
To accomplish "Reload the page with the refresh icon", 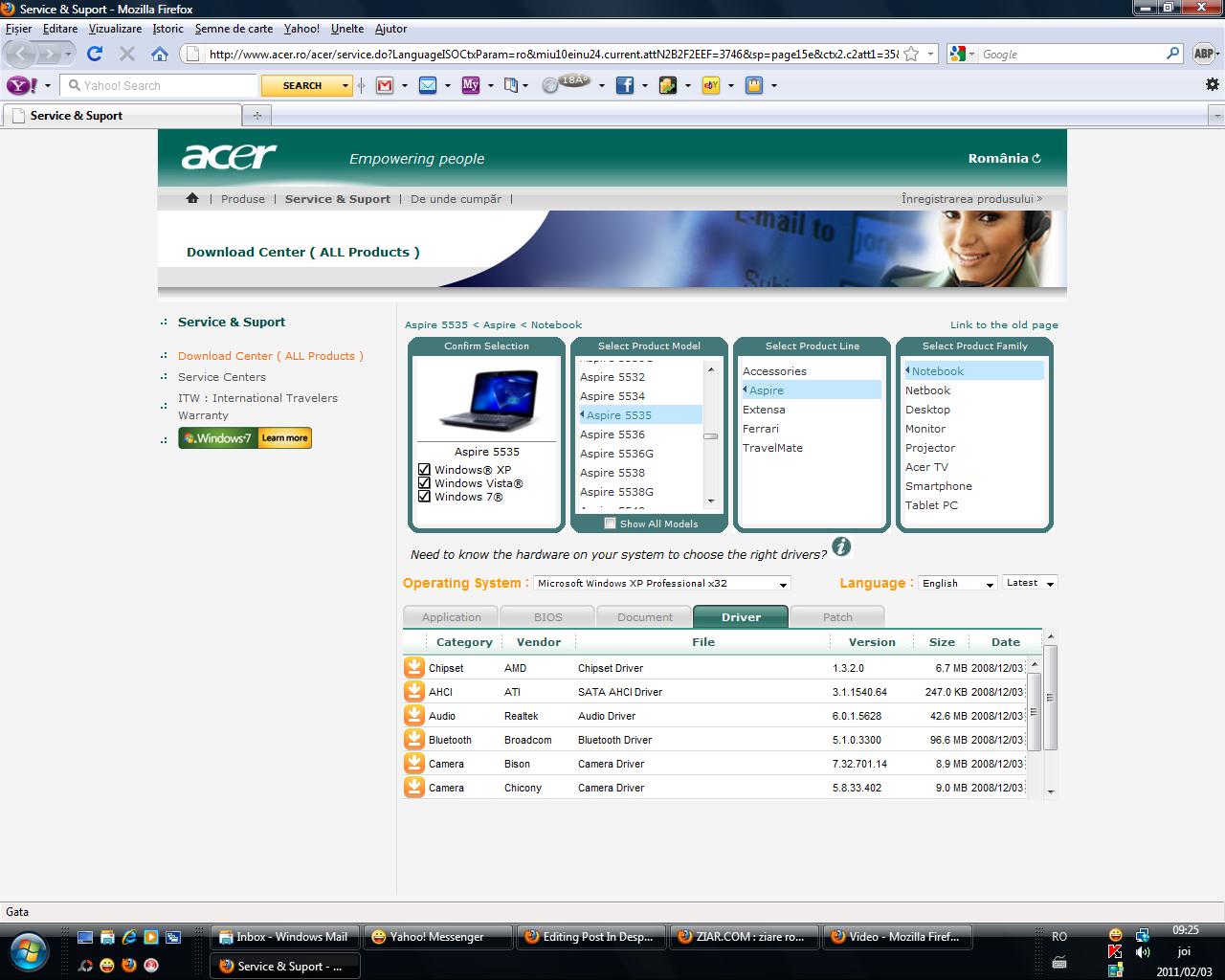I will pos(95,54).
